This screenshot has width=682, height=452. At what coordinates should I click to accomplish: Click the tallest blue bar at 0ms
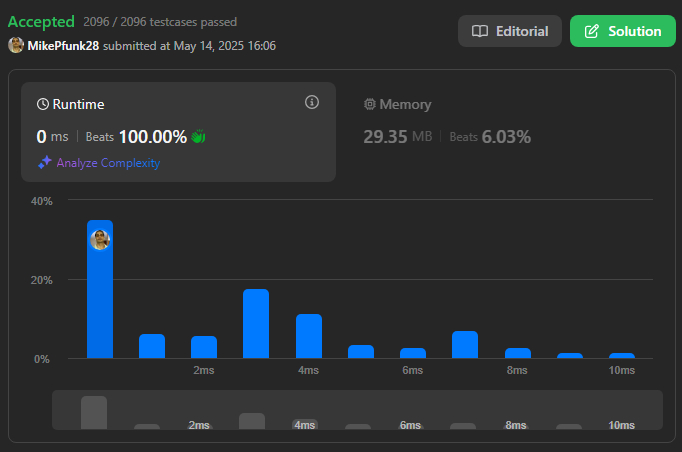pyautogui.click(x=100, y=289)
